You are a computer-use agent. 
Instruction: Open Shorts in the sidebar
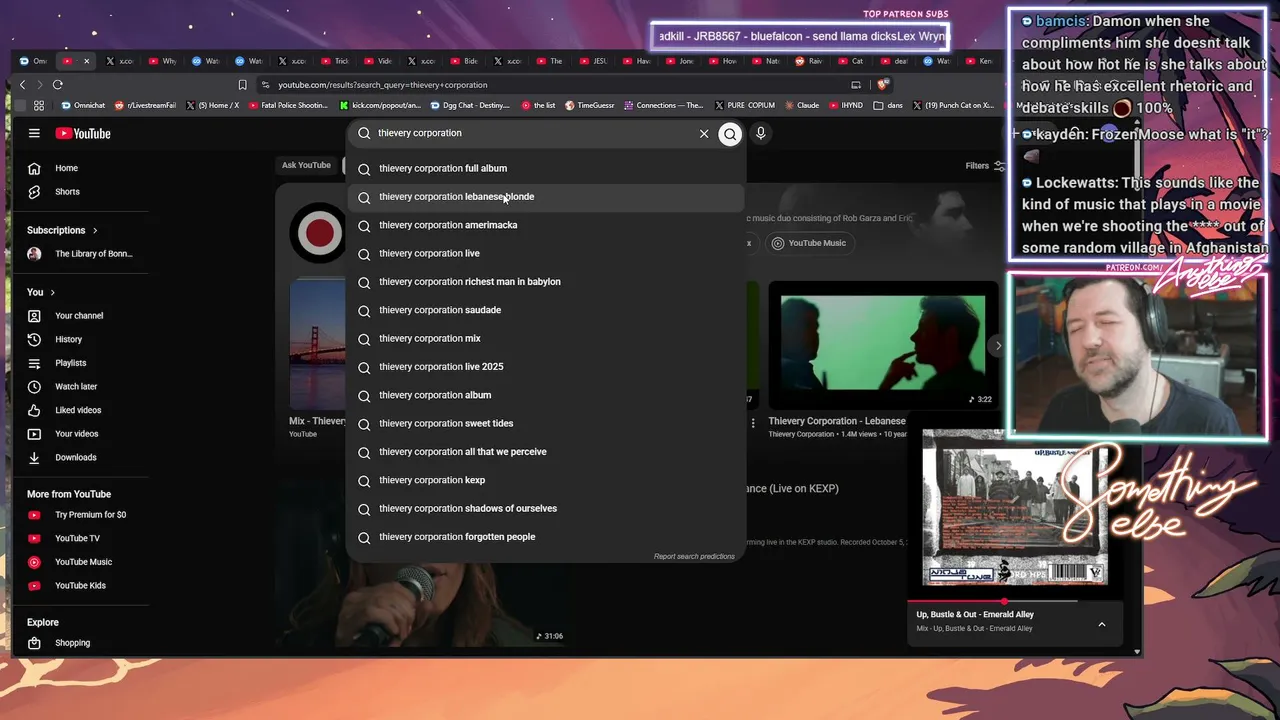pos(67,192)
